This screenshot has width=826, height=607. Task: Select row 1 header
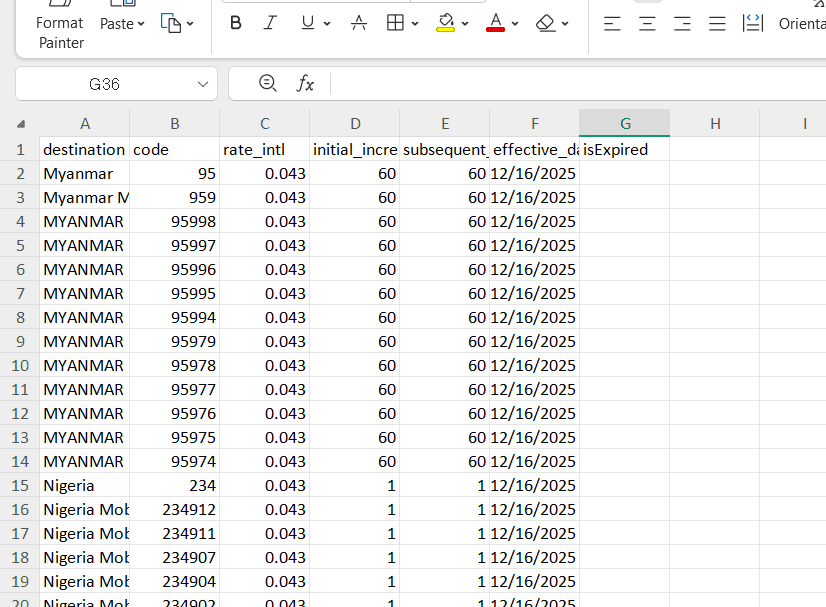[20, 150]
